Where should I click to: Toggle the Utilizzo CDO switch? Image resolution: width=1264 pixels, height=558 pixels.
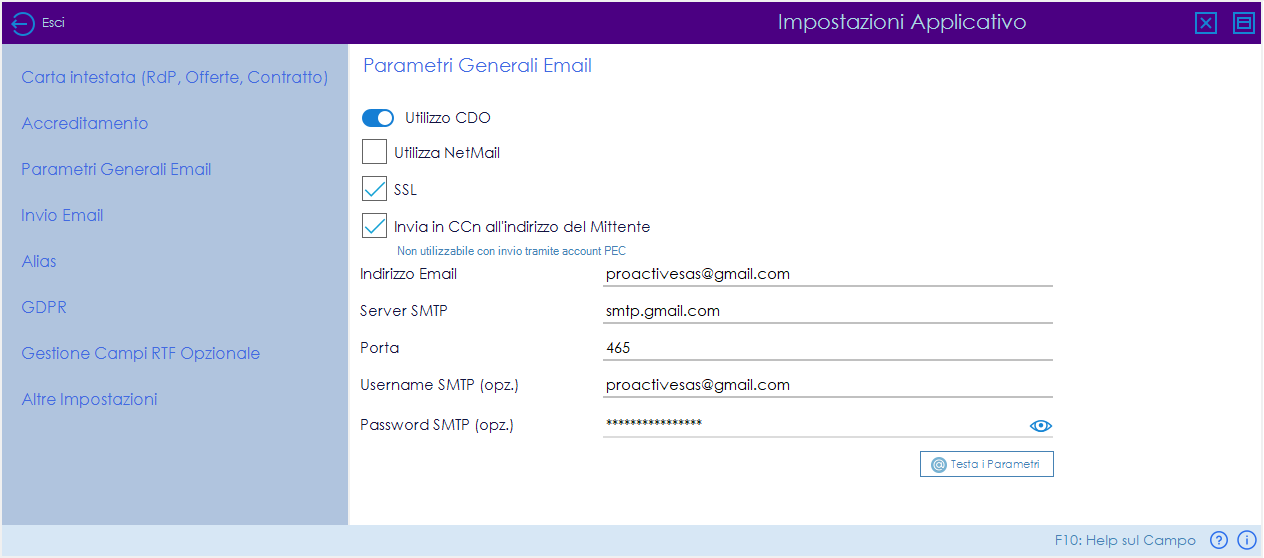click(378, 118)
